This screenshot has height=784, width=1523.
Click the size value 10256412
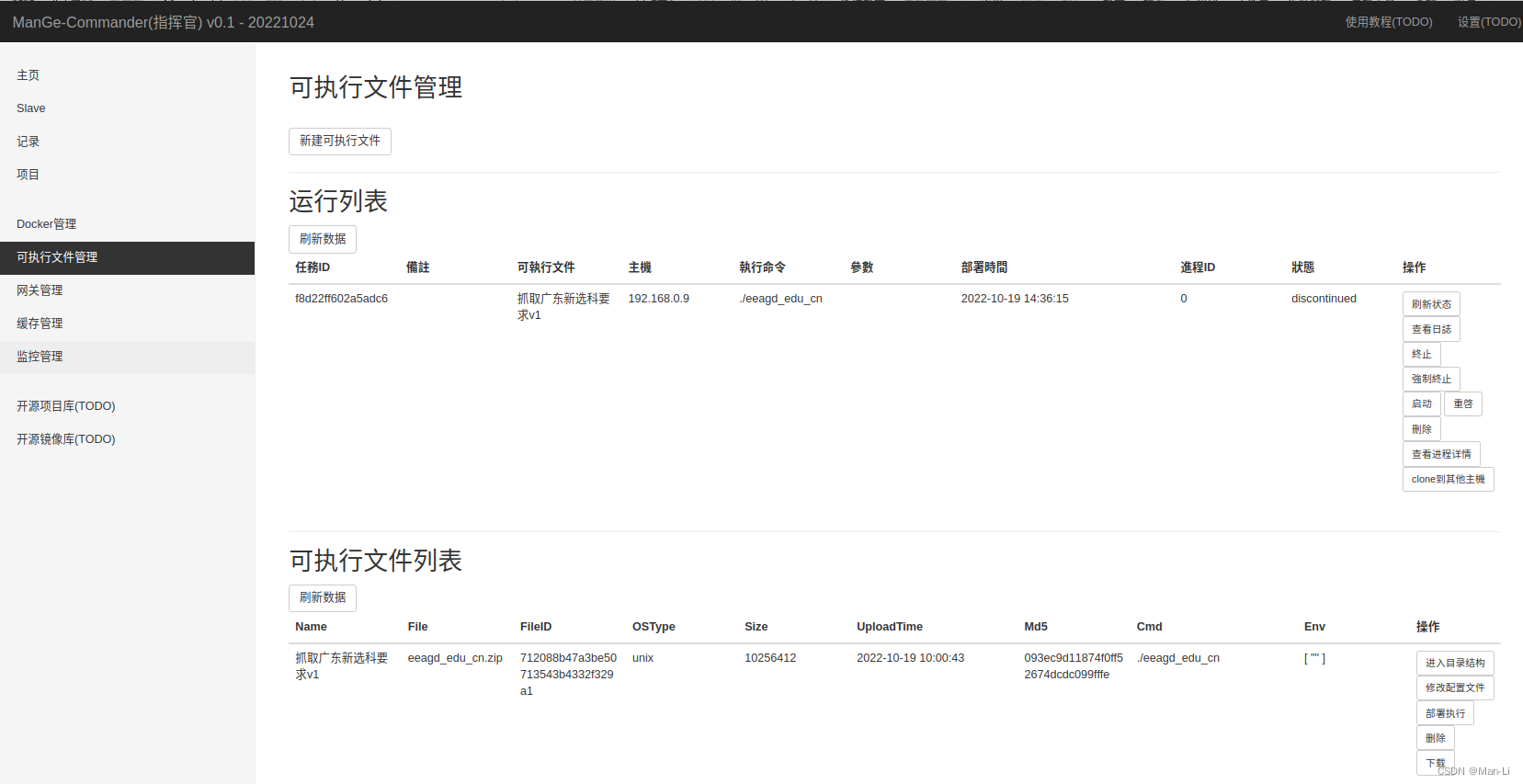pos(770,658)
